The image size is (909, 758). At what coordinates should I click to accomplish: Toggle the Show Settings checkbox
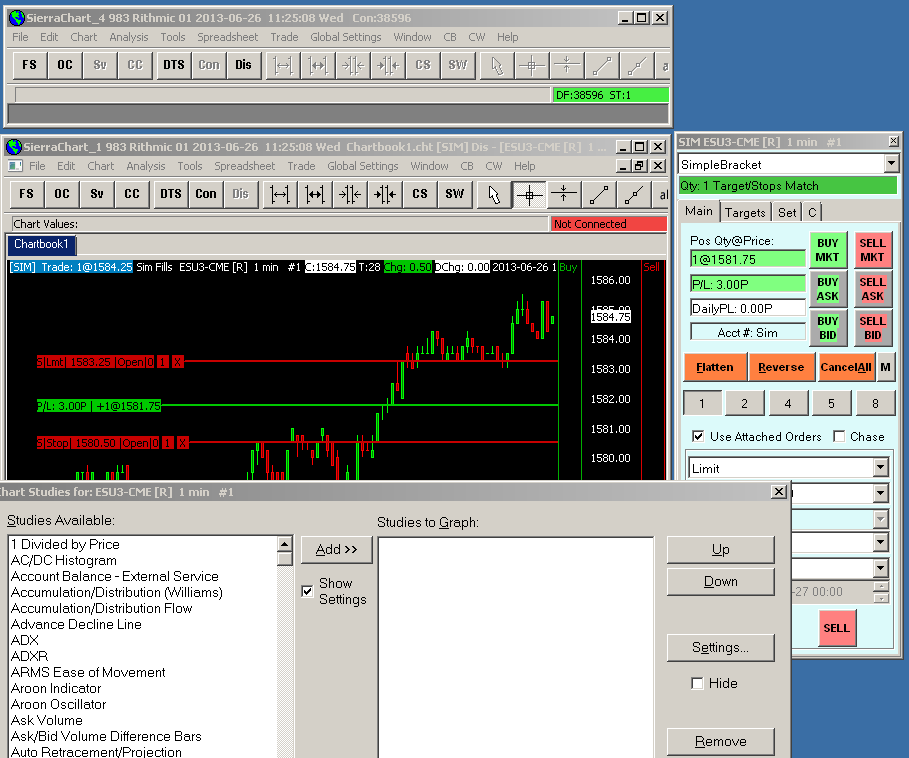point(307,591)
